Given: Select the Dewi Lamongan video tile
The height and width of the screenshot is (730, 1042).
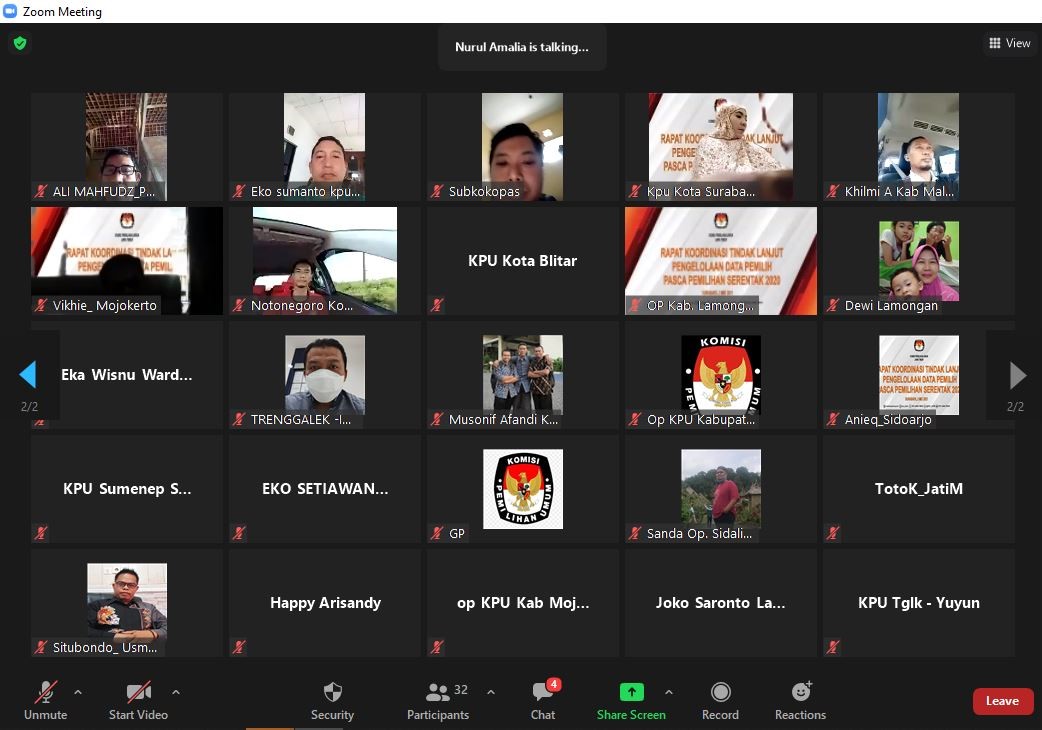Looking at the screenshot, I should coord(918,261).
